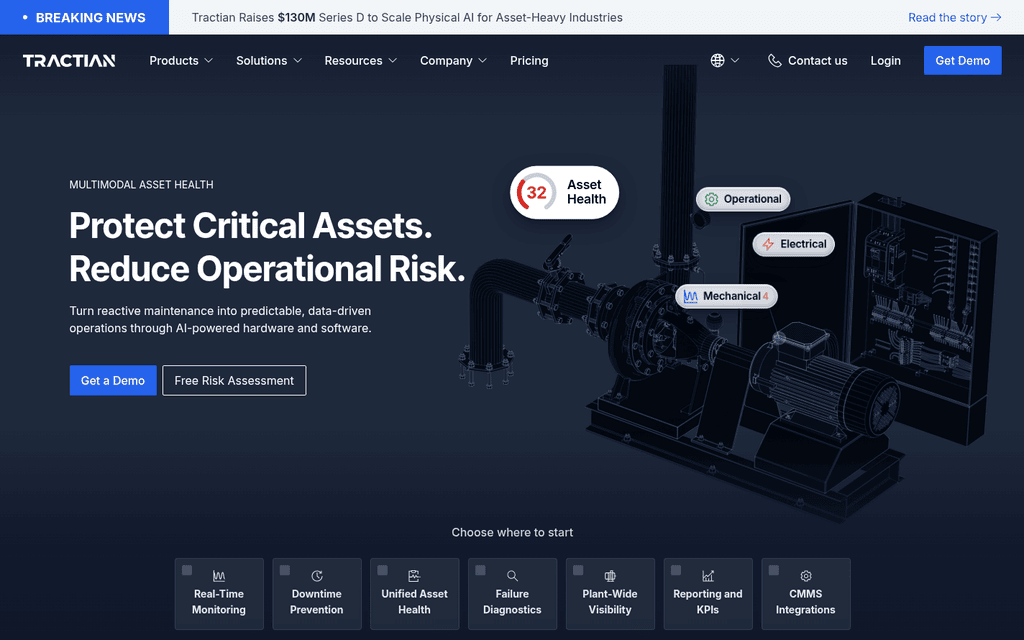Click the arrow after Read the story
The width and height of the screenshot is (1024, 640).
(x=996, y=18)
